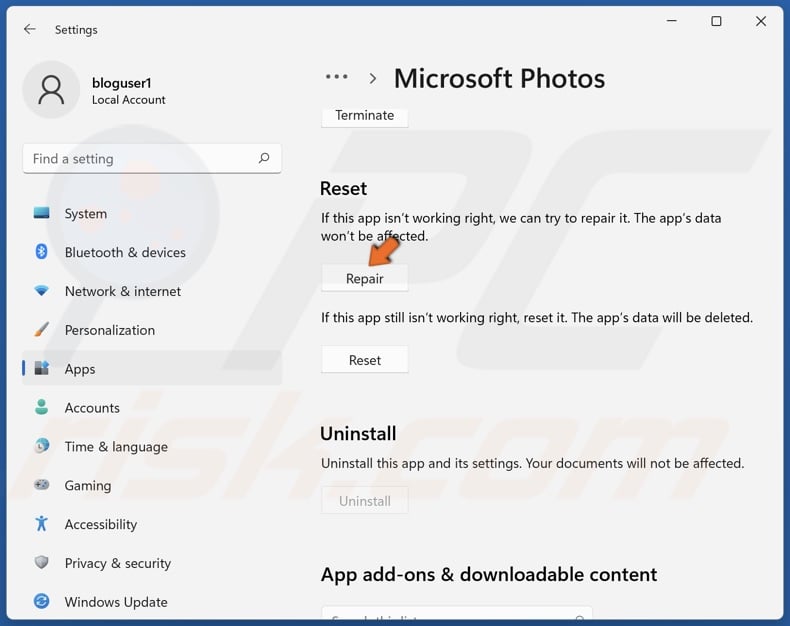Image resolution: width=790 pixels, height=626 pixels.
Task: Open Accessibility settings label
Action: (101, 525)
